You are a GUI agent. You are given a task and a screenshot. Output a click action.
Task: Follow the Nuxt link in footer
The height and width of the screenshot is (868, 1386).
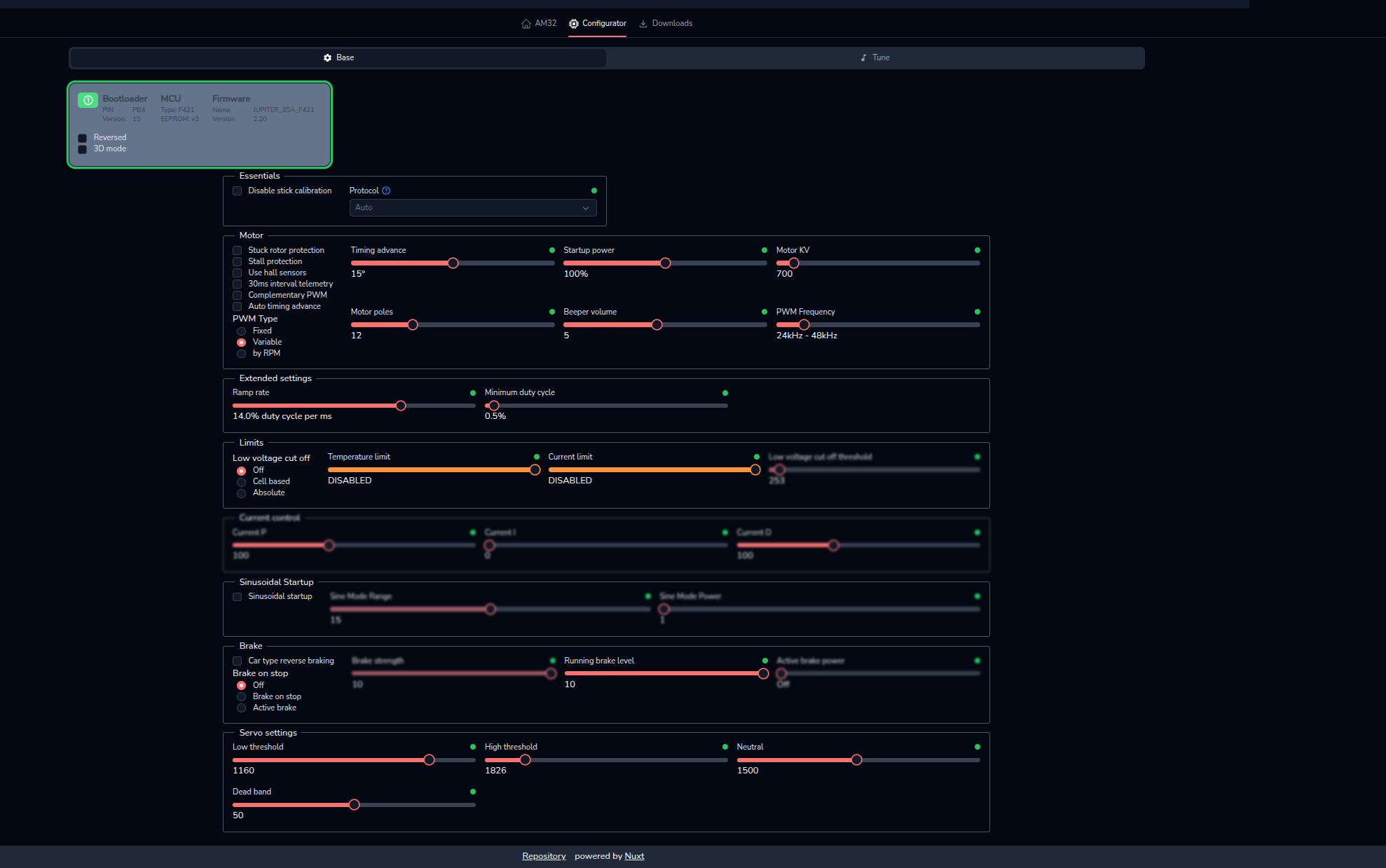click(634, 856)
